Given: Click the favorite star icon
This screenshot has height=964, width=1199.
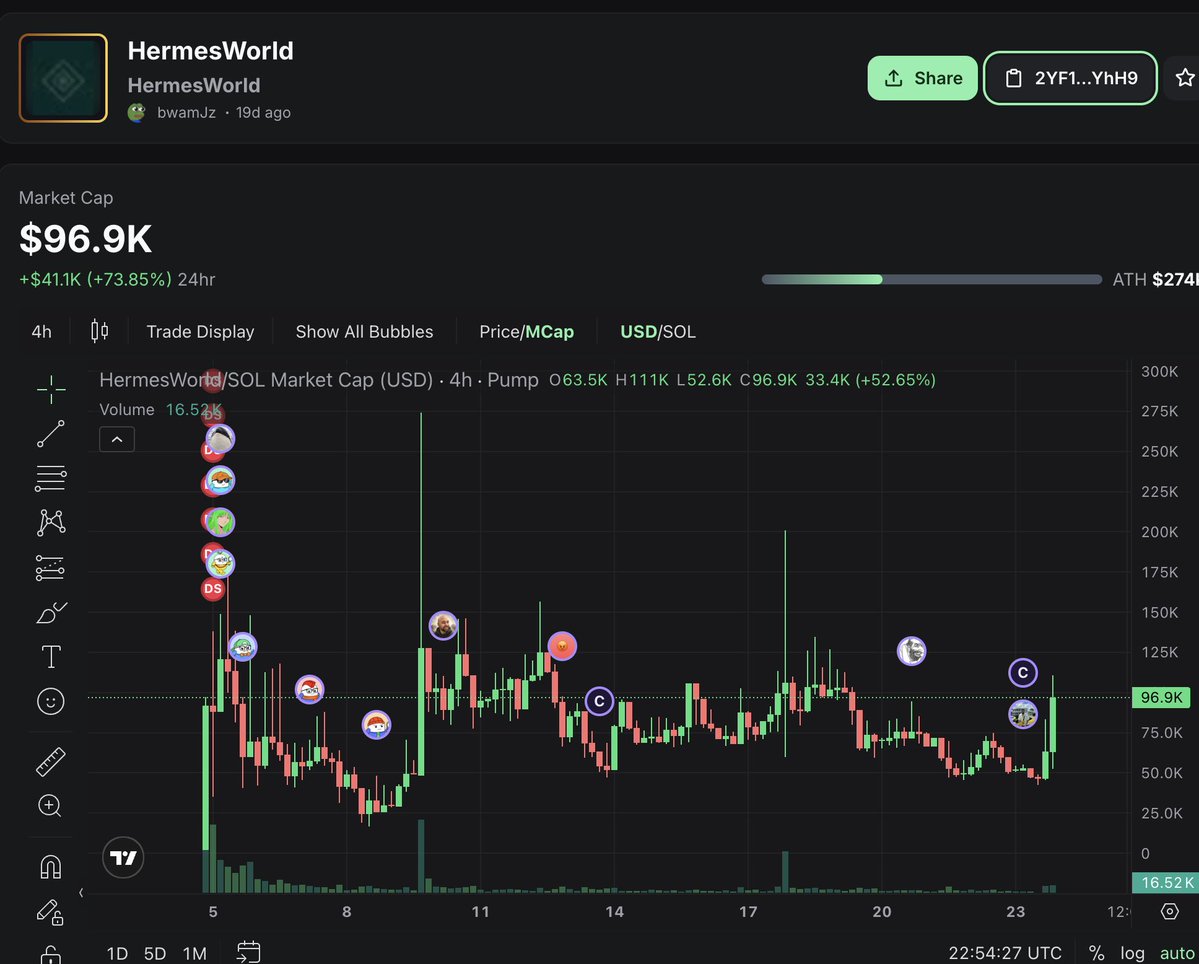Looking at the screenshot, I should click(1184, 78).
